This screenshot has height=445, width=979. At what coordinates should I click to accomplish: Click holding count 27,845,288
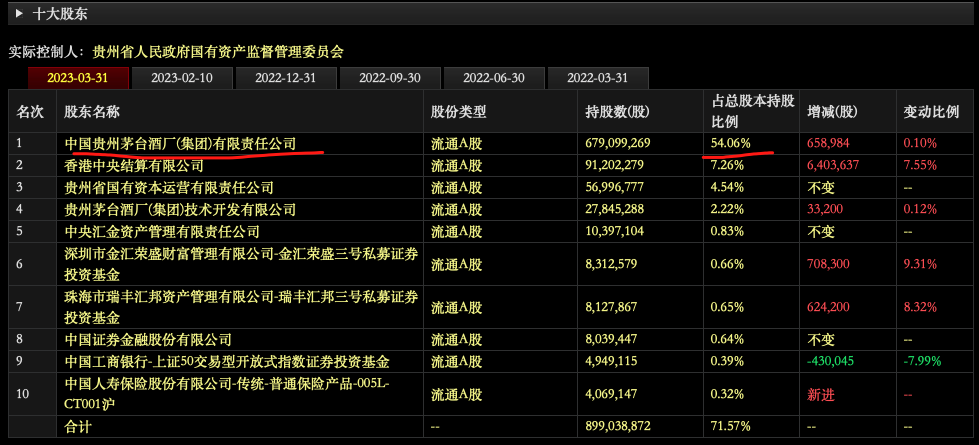614,209
